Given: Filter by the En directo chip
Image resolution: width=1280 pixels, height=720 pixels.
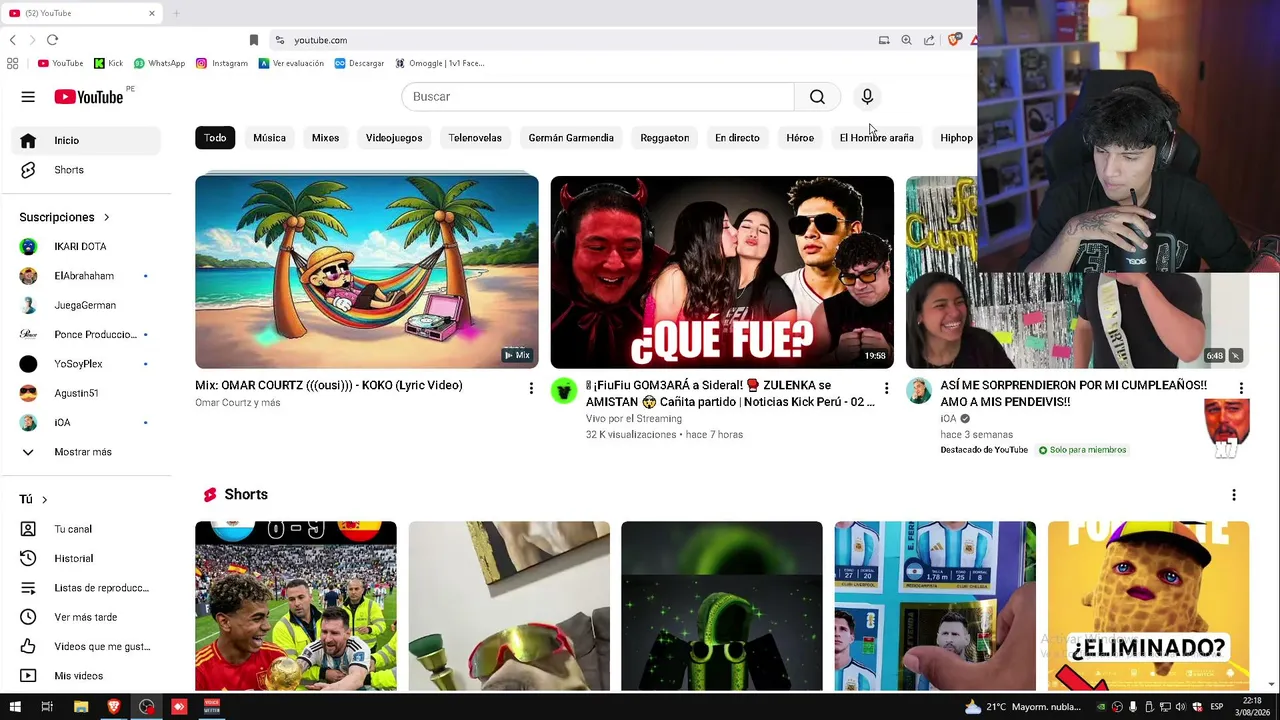Looking at the screenshot, I should click(x=737, y=138).
